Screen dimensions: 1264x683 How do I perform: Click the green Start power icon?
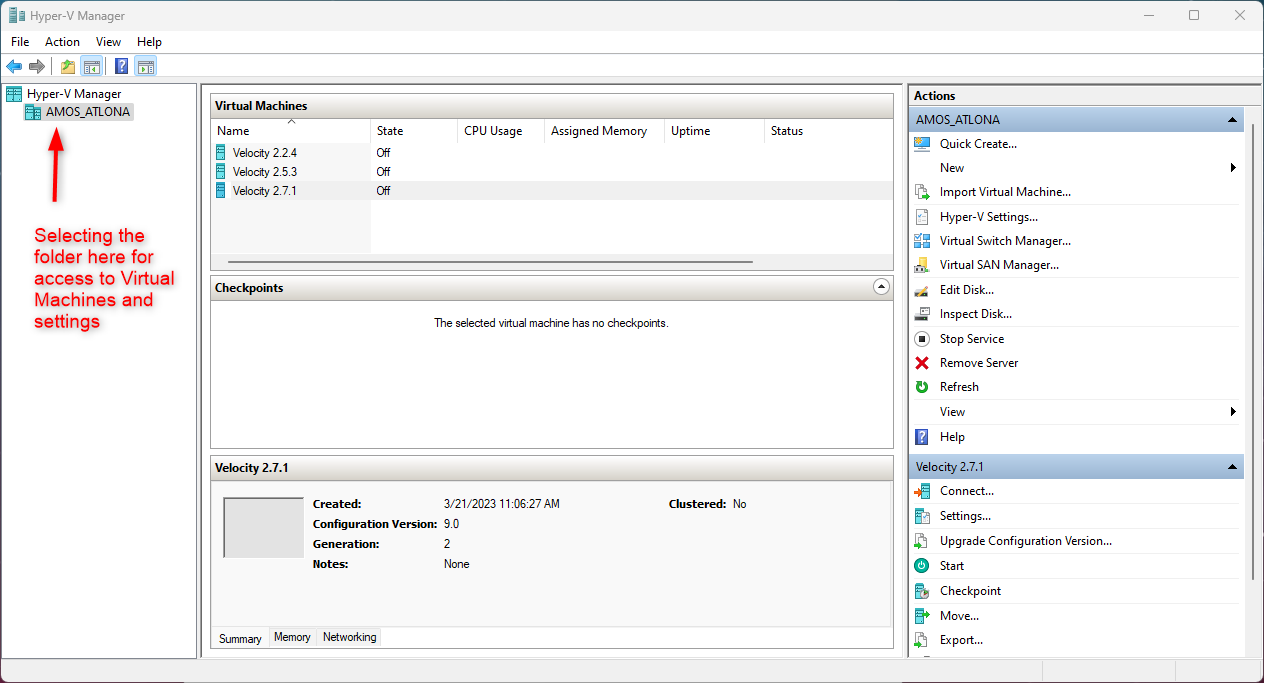coord(922,566)
